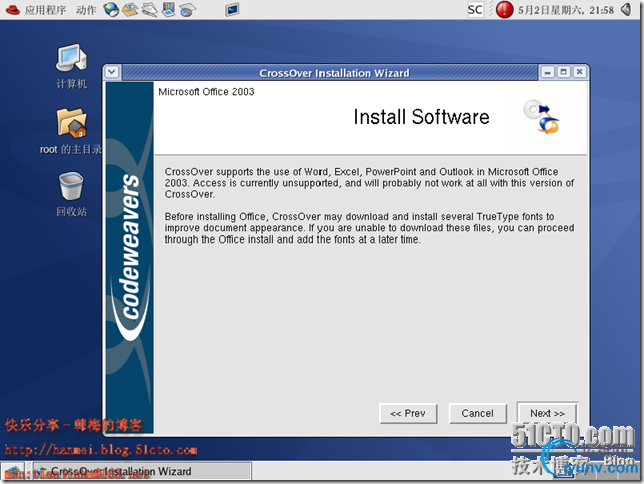Go back with << Prev button
644x484 pixels.
(x=408, y=413)
